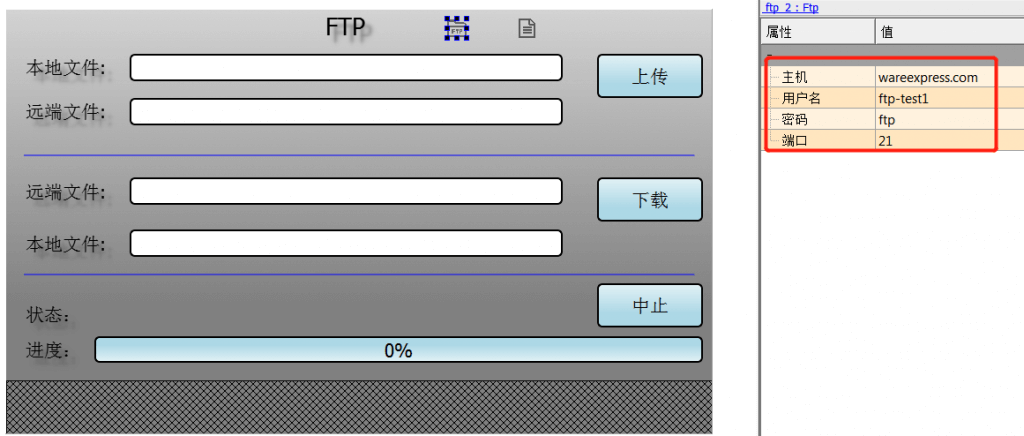
Task: Click the 下载 download button
Action: [650, 200]
